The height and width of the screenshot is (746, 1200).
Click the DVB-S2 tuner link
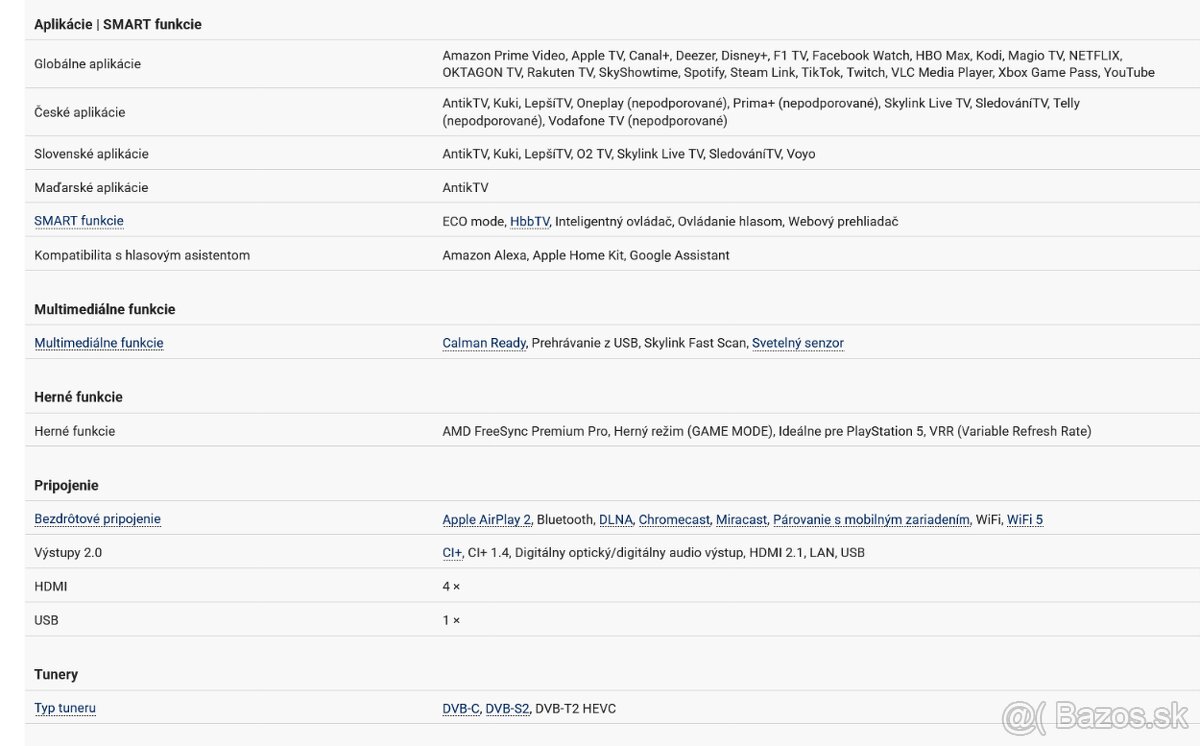pyautogui.click(x=507, y=709)
